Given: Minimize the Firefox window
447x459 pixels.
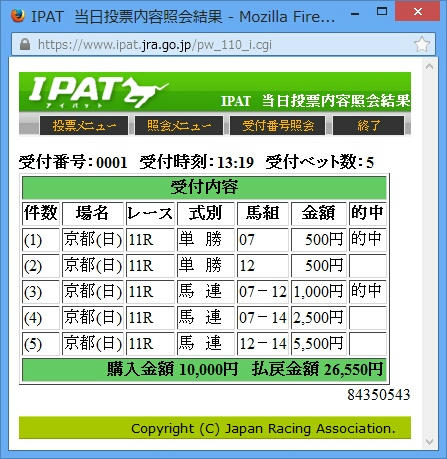Looking at the screenshot, I should [x=355, y=14].
